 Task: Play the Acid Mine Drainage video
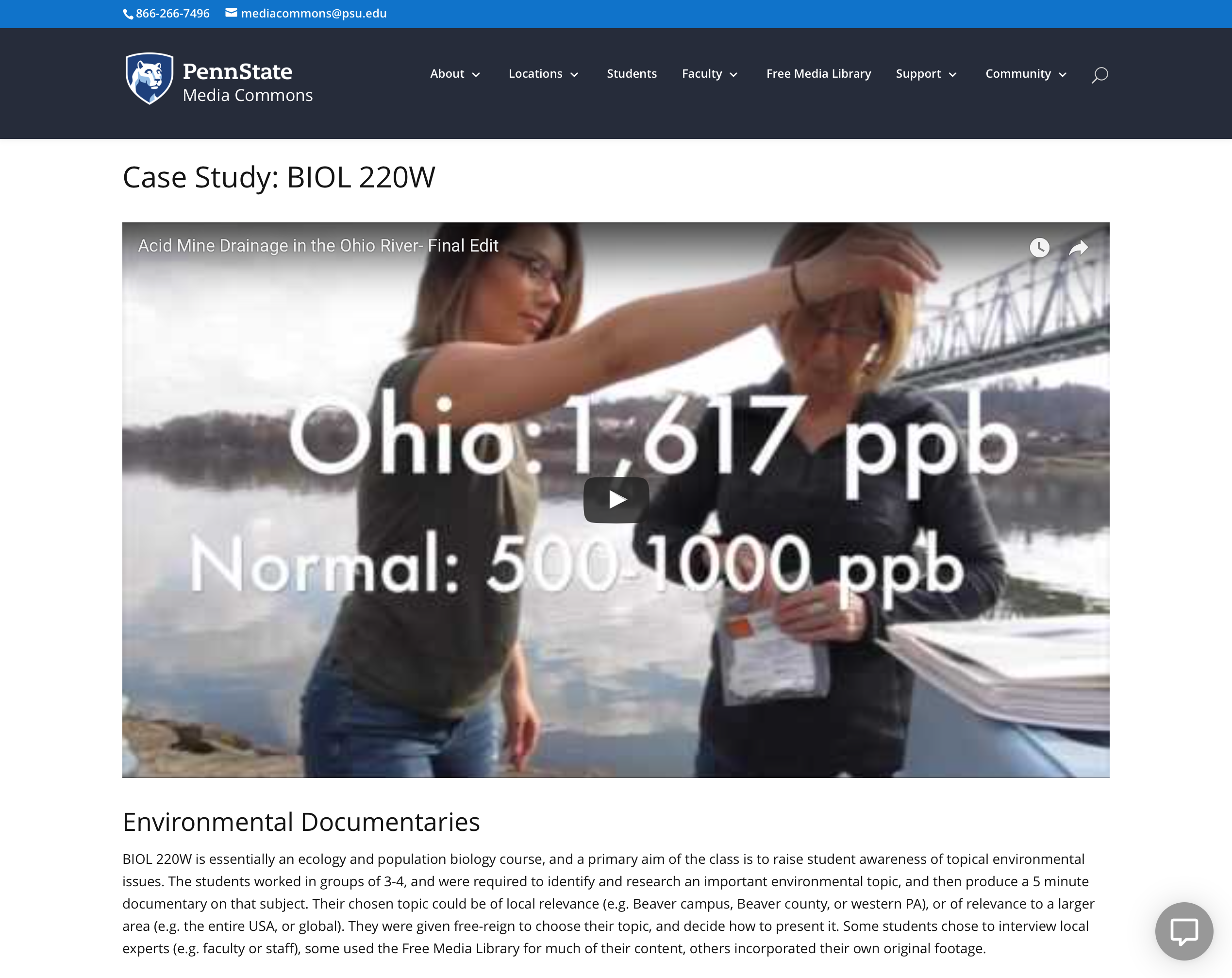pyautogui.click(x=616, y=500)
